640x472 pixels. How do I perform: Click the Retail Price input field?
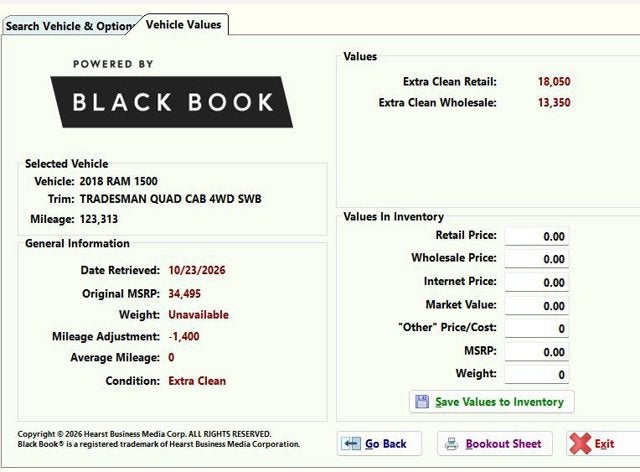pyautogui.click(x=536, y=236)
